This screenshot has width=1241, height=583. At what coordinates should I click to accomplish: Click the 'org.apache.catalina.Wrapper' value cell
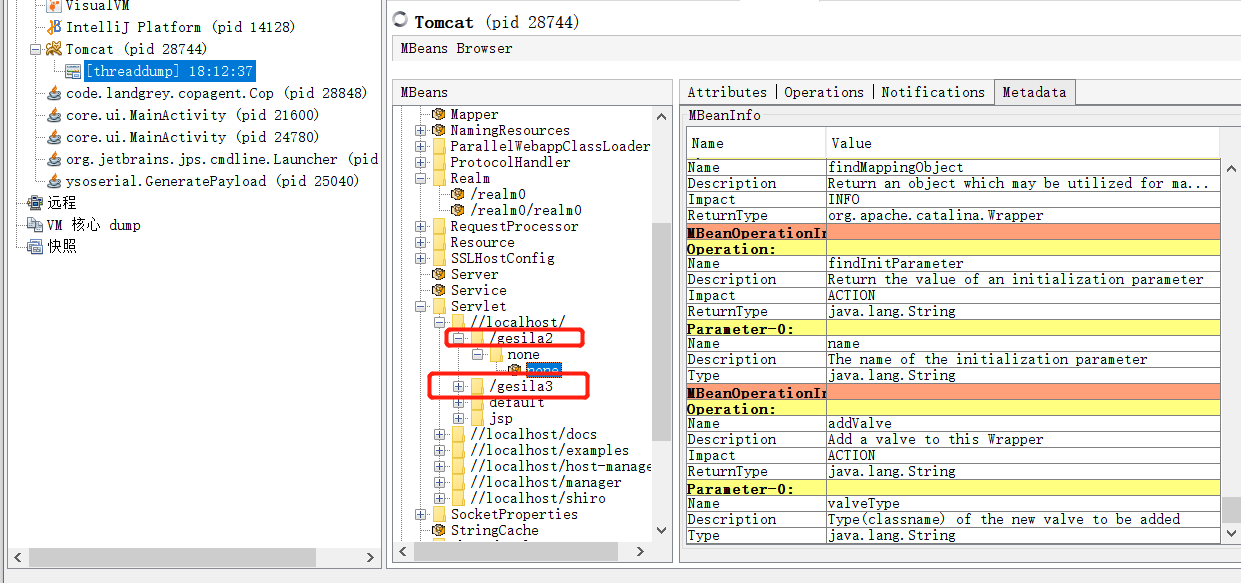click(x=1023, y=215)
